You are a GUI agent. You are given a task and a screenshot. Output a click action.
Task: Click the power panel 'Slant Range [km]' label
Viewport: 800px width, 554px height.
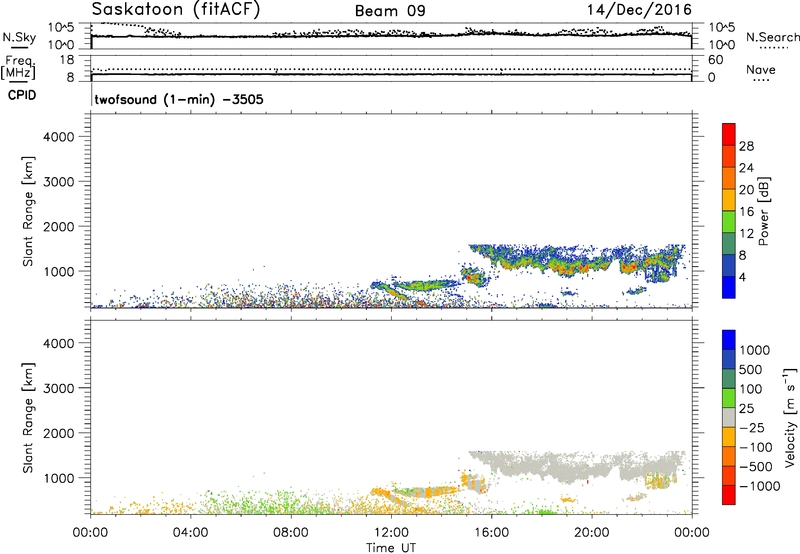coord(29,211)
